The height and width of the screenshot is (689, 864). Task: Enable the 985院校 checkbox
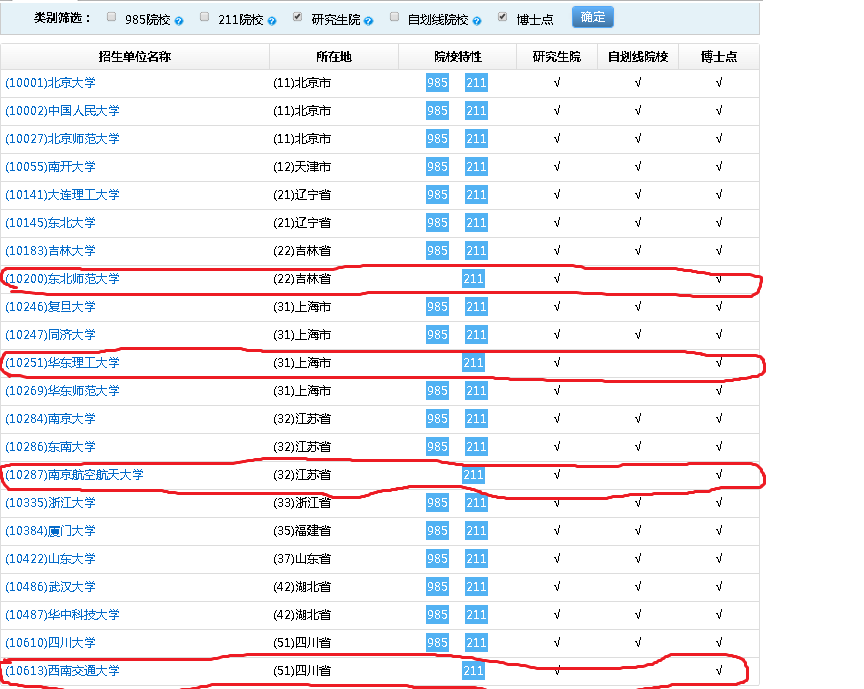click(x=109, y=16)
